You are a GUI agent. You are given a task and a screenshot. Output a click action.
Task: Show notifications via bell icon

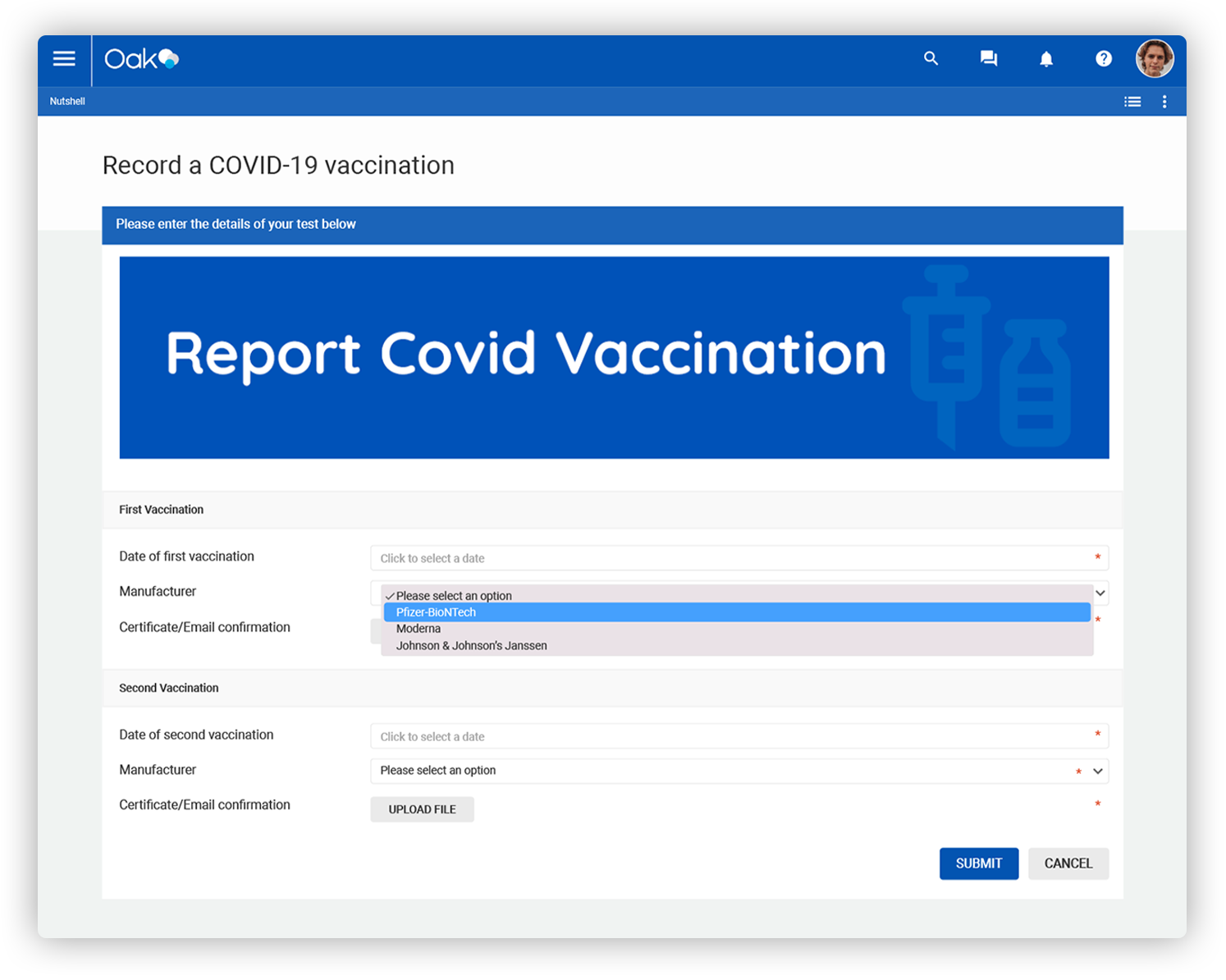coord(1045,59)
